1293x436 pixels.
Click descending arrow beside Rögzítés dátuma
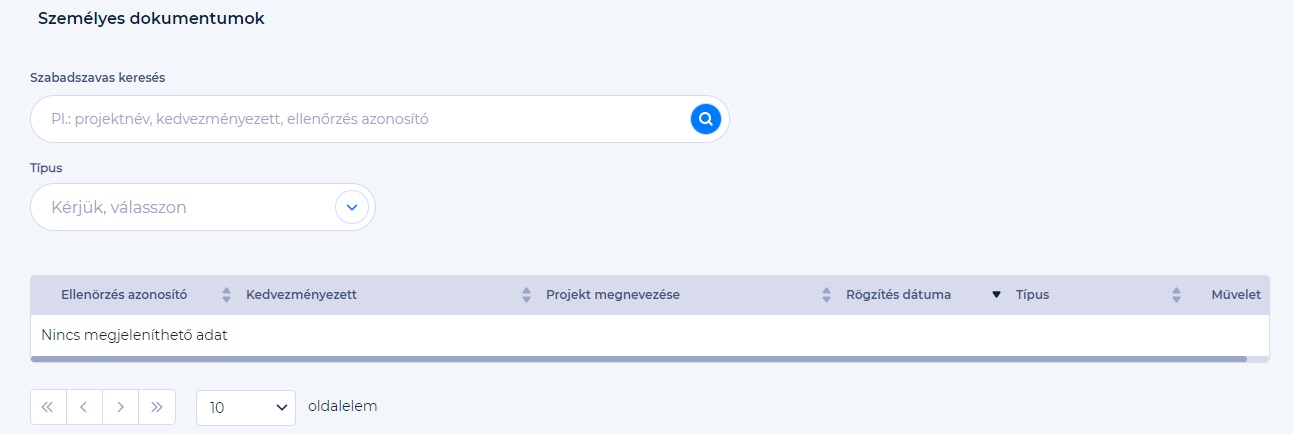(996, 295)
